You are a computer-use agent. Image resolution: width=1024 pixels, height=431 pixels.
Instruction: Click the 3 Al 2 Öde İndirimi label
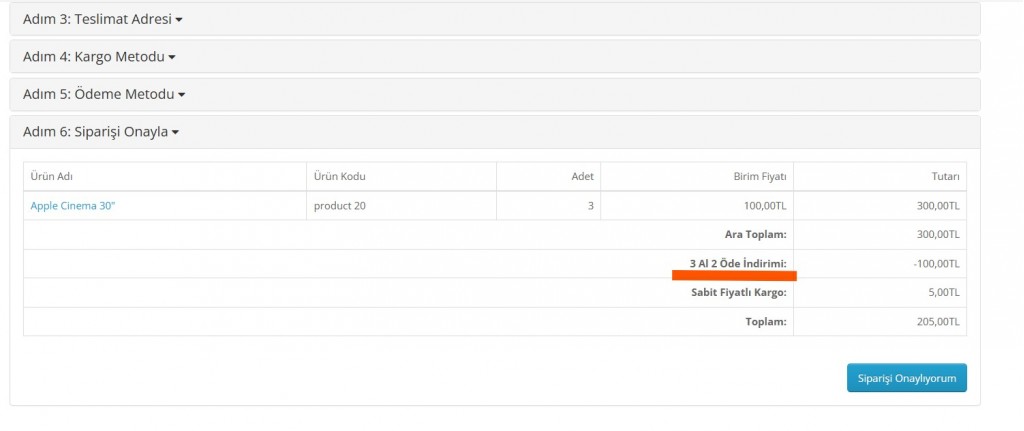coord(738,263)
